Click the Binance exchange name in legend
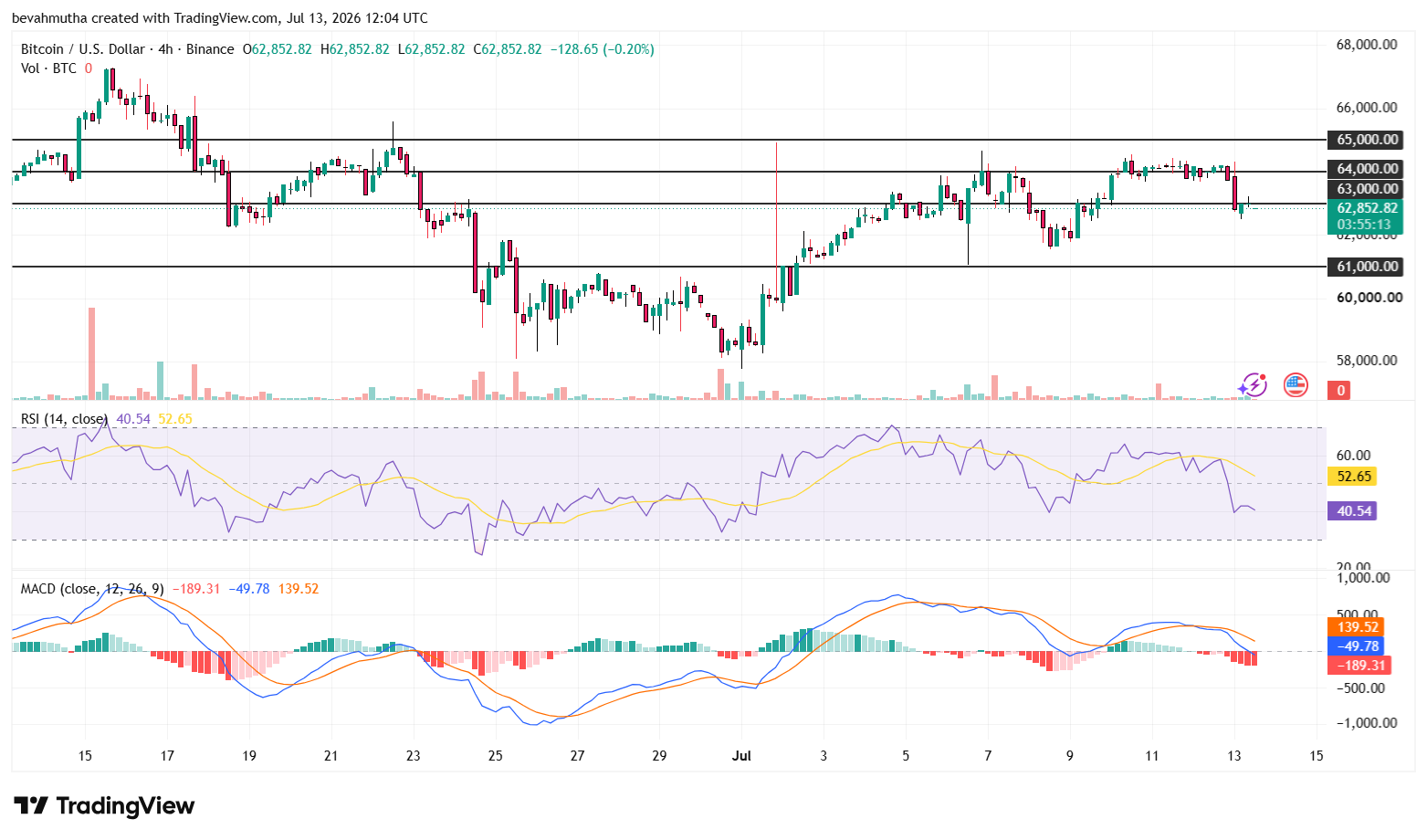This screenshot has width=1427, height=840. point(210,49)
